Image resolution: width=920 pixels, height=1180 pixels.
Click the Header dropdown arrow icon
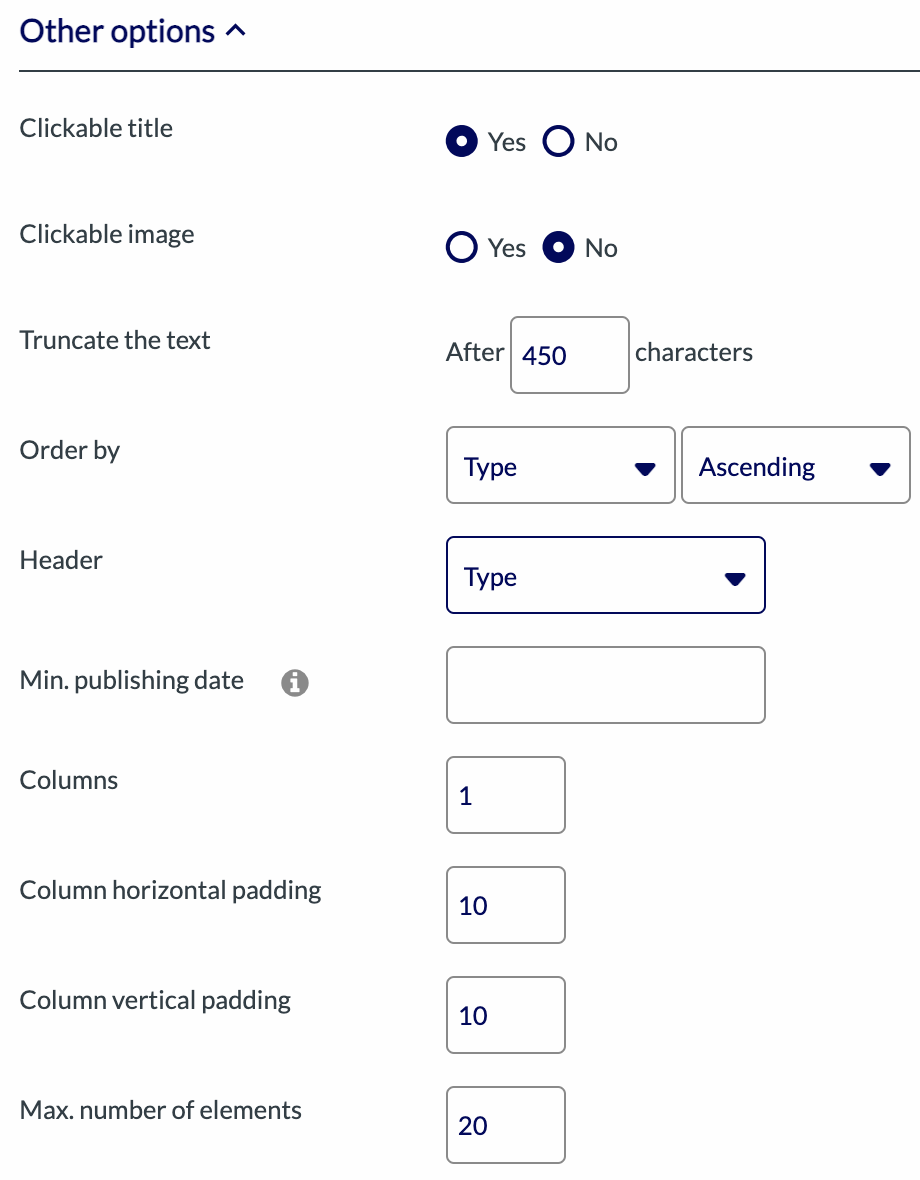click(735, 578)
